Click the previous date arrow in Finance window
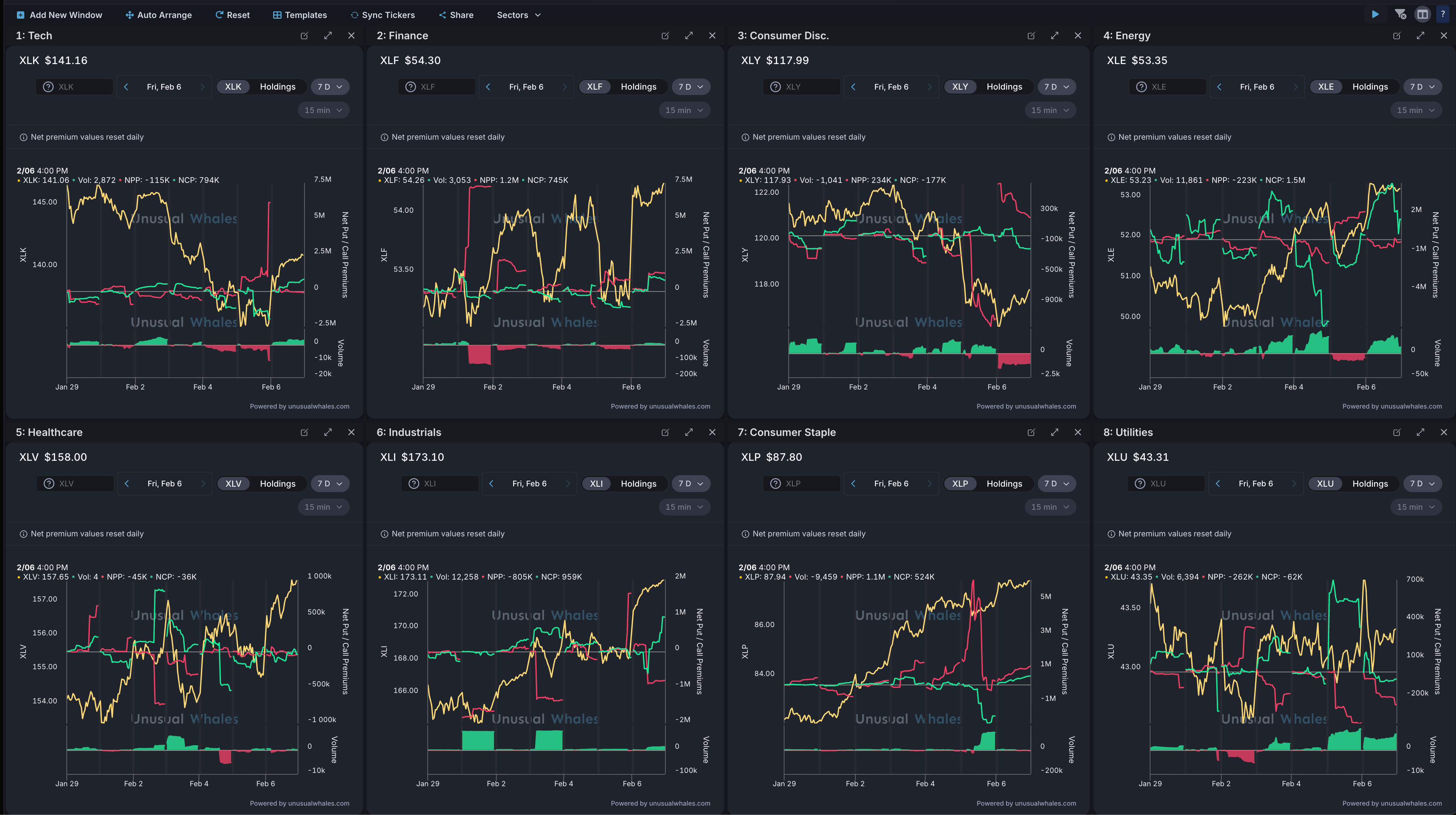The image size is (1456, 815). click(488, 86)
